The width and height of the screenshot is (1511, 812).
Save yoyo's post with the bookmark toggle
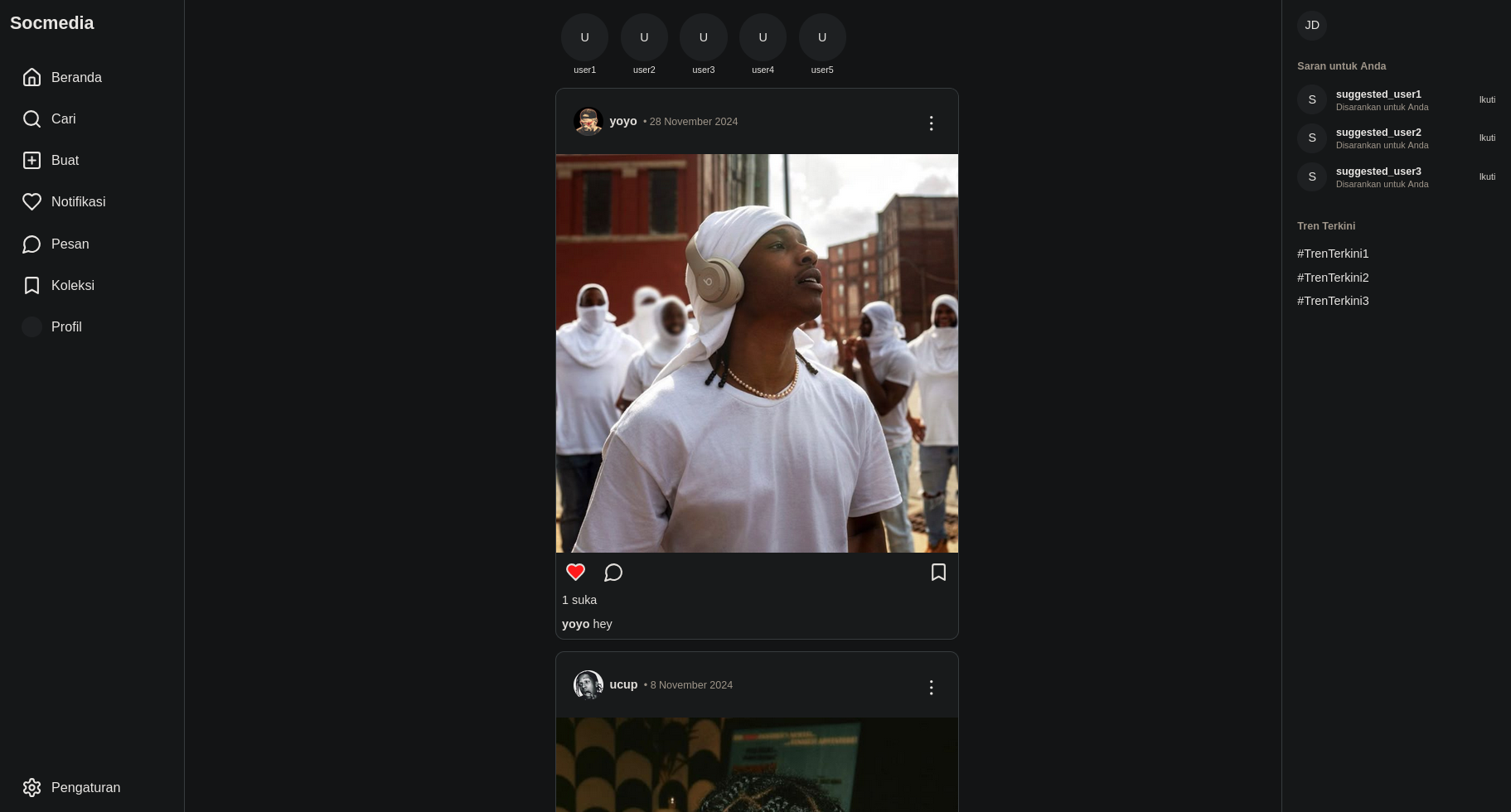(x=938, y=573)
